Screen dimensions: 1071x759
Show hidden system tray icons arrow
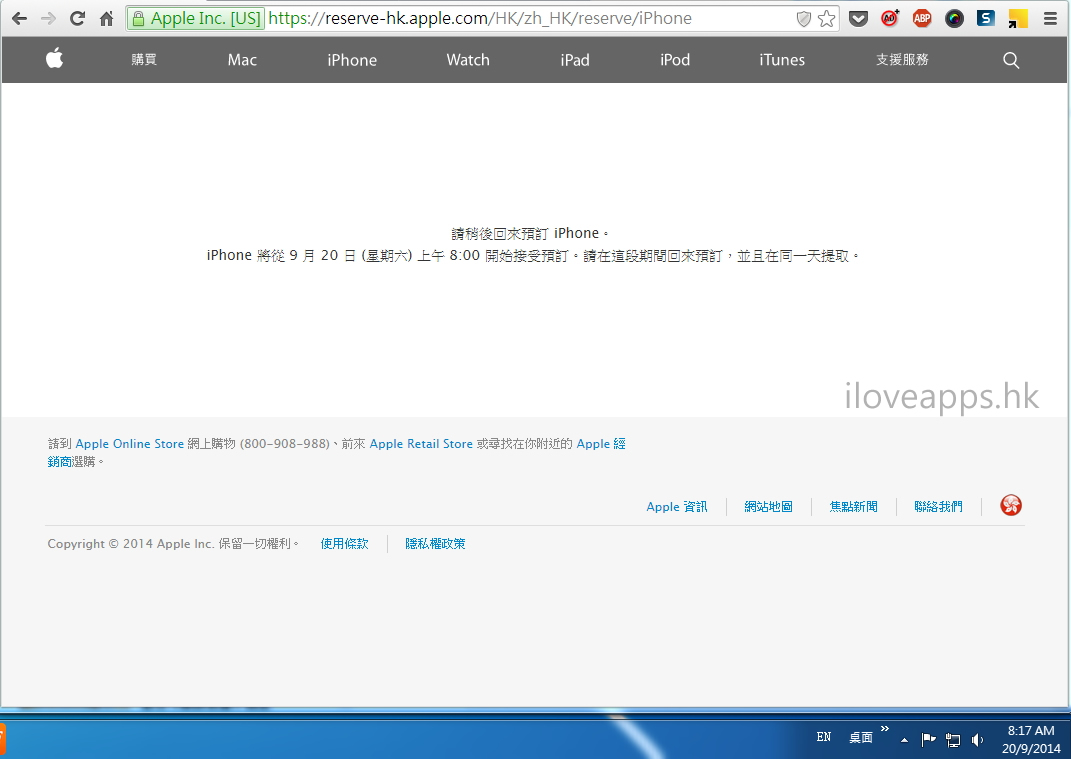click(904, 739)
